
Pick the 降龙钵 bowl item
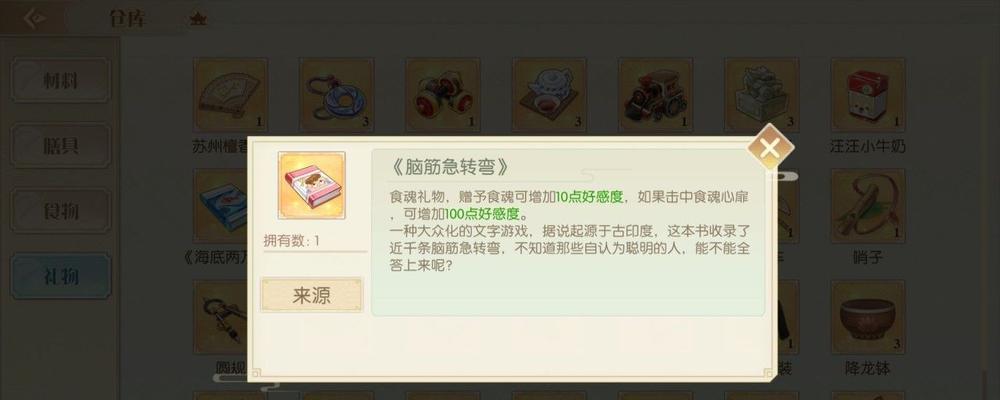click(x=868, y=317)
